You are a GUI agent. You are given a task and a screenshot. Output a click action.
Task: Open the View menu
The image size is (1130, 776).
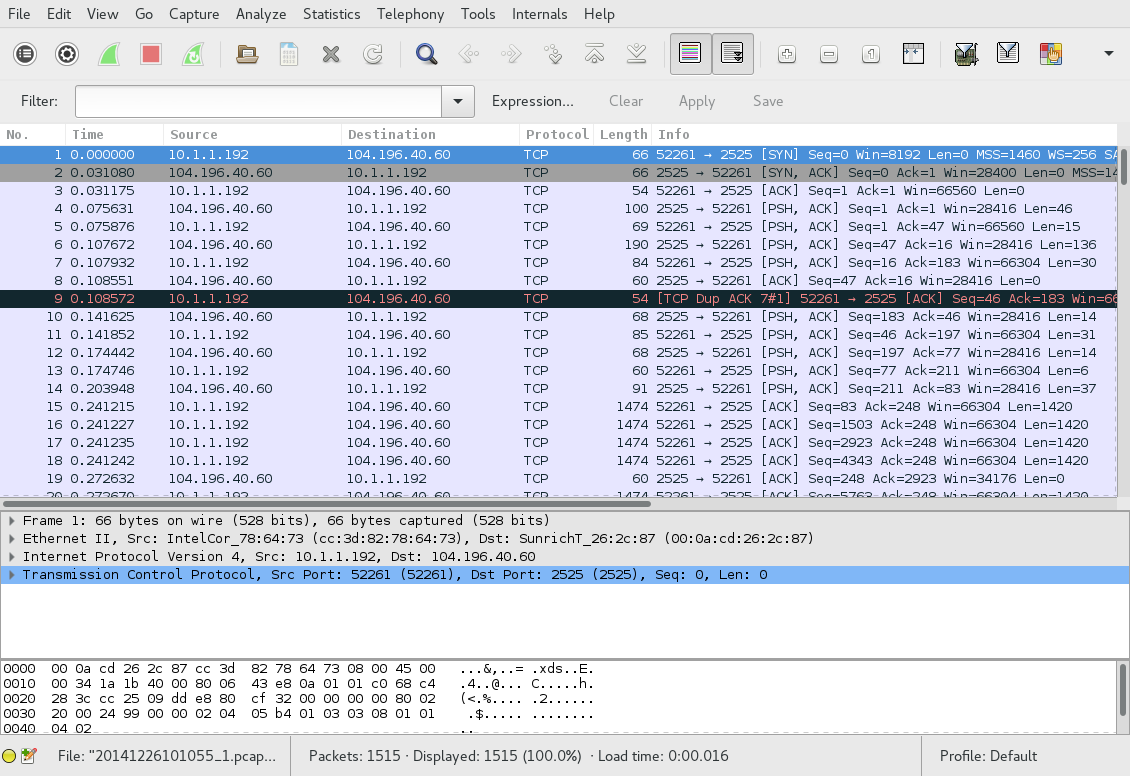[102, 14]
